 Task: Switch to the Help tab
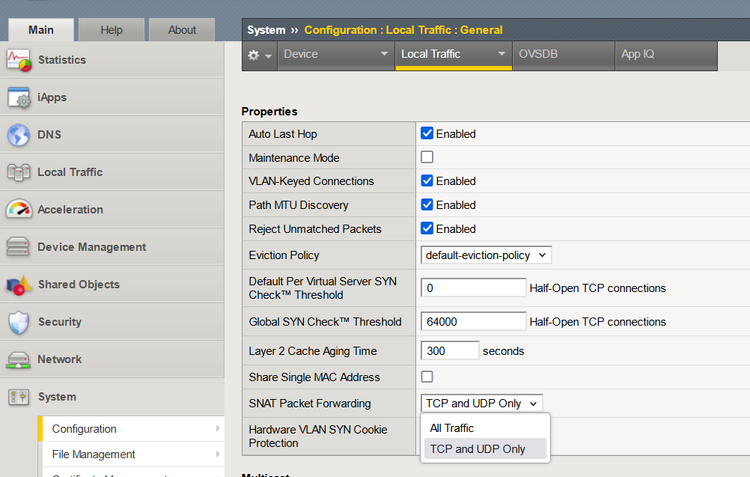111,30
